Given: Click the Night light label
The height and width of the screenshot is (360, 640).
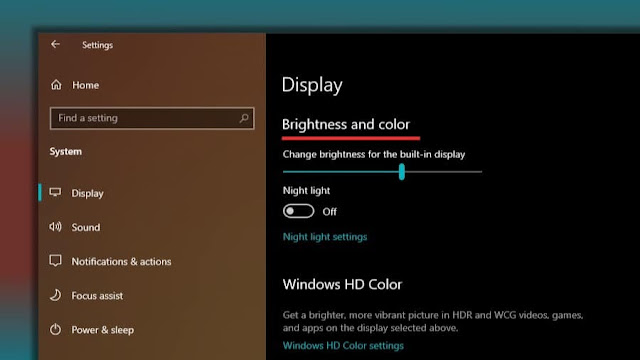Looking at the screenshot, I should [306, 191].
